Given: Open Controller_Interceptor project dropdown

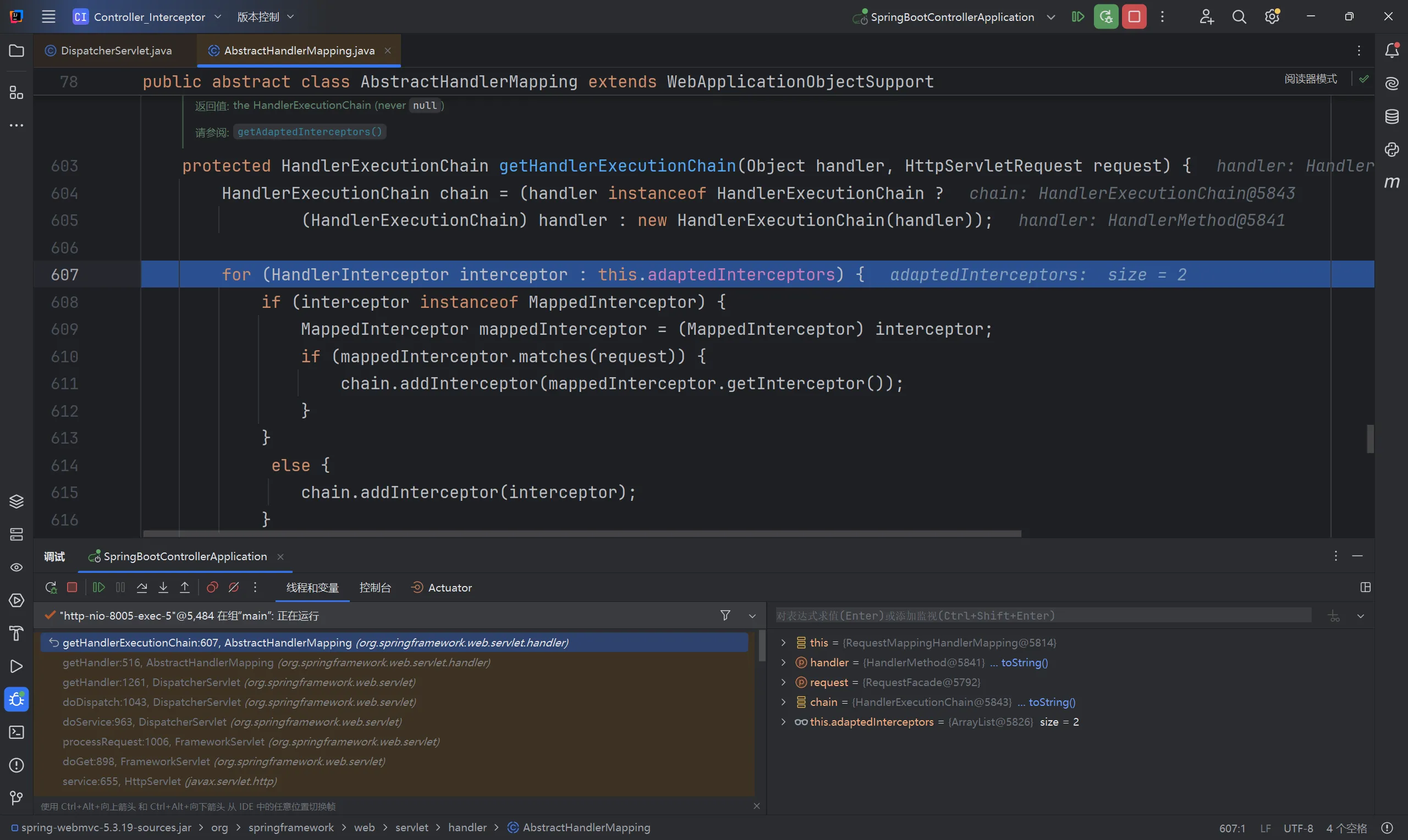Looking at the screenshot, I should pos(147,17).
